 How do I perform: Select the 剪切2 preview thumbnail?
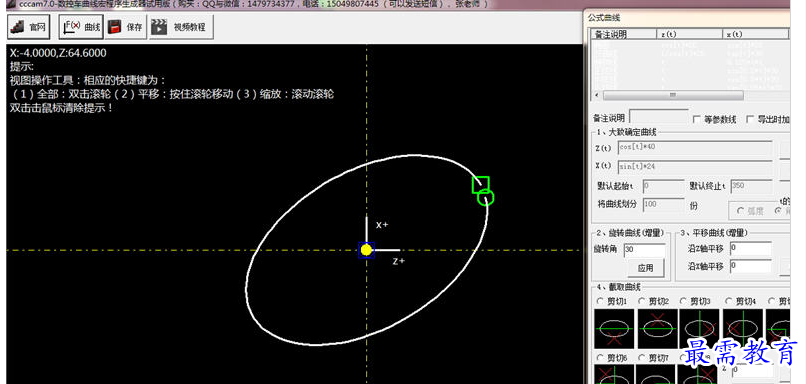tap(657, 328)
